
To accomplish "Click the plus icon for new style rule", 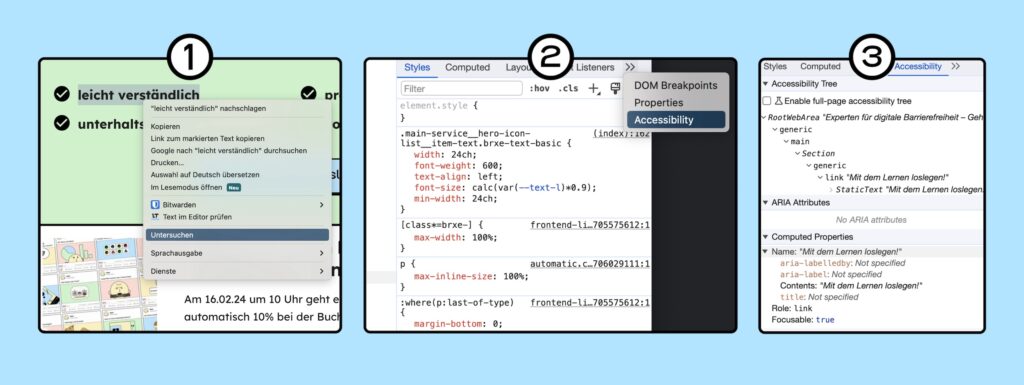I will pyautogui.click(x=593, y=88).
